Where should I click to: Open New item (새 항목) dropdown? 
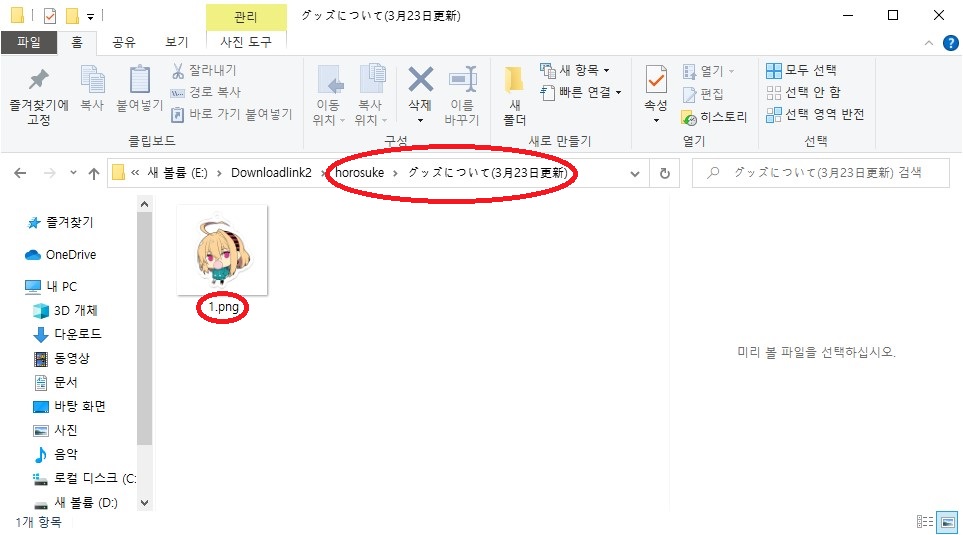(575, 71)
